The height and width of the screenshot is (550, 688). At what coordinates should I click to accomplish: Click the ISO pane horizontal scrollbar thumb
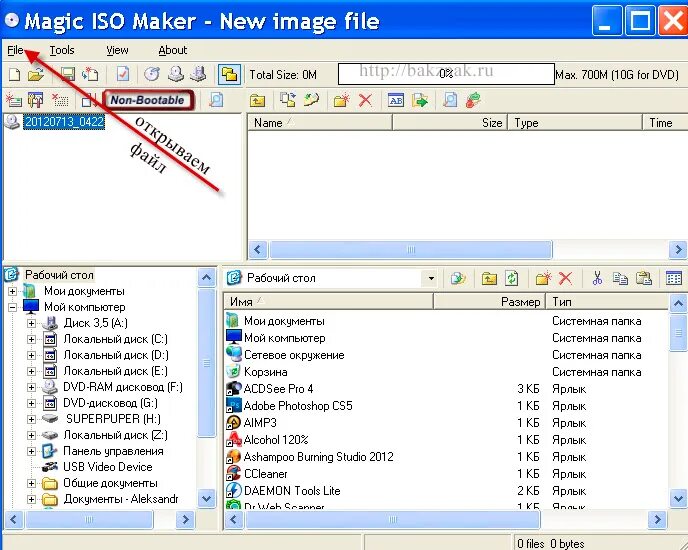click(x=411, y=250)
